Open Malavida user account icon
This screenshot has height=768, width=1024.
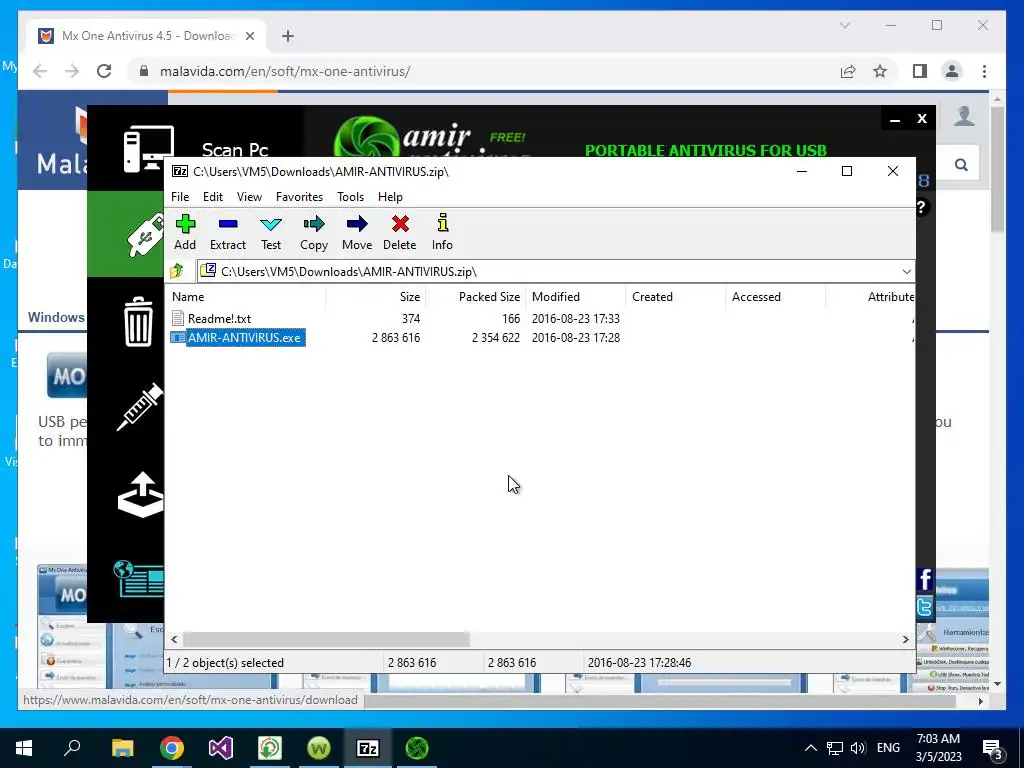tap(964, 117)
